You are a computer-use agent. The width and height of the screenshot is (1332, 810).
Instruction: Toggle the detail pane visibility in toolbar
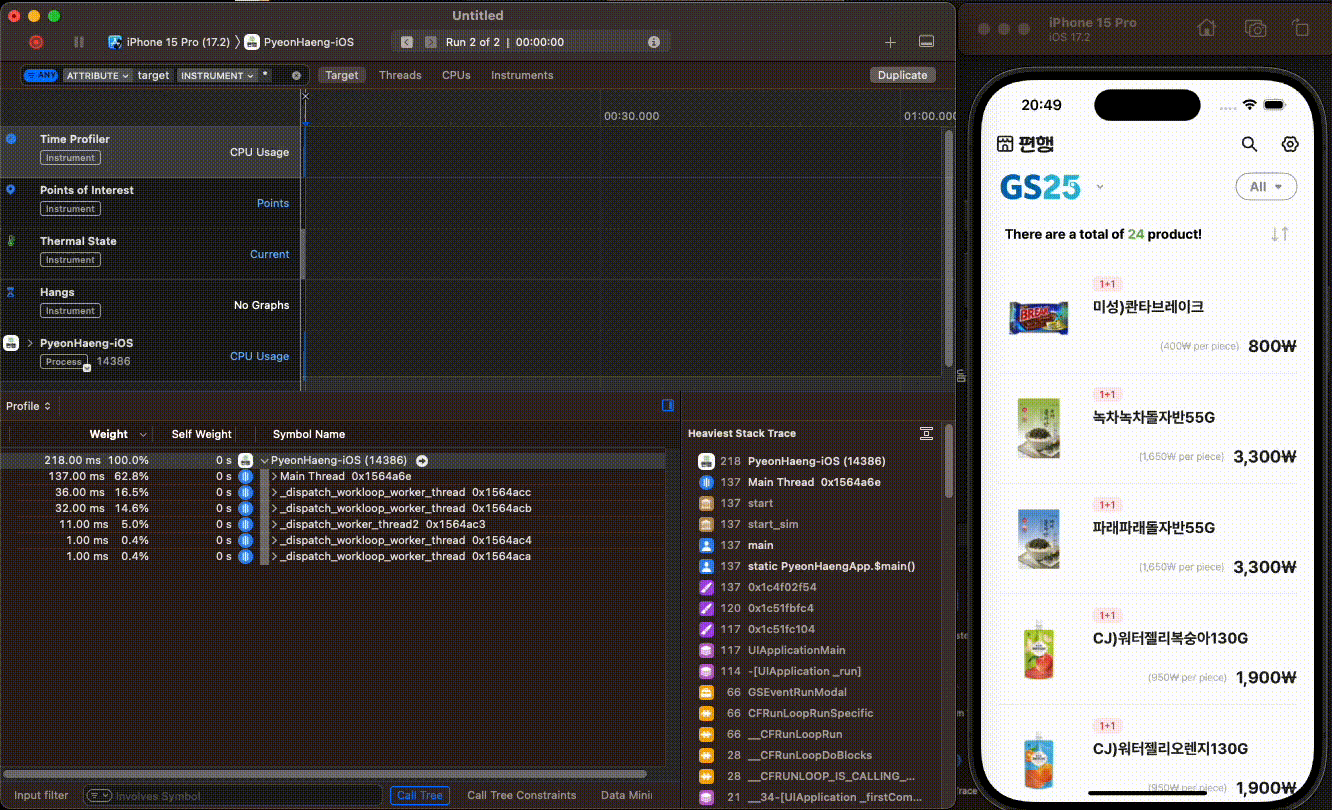(x=926, y=42)
